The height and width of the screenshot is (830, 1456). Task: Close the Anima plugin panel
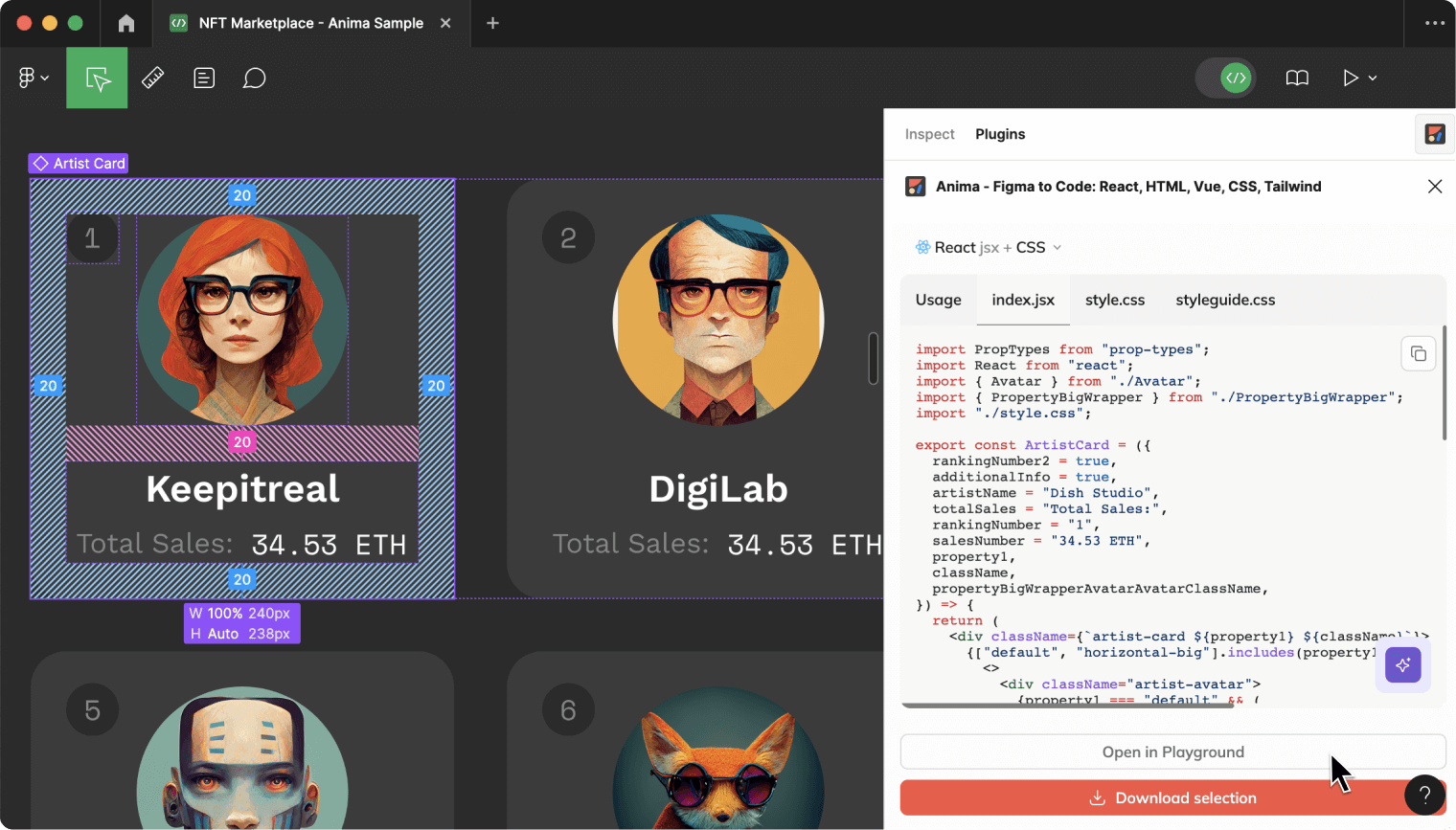tap(1434, 187)
